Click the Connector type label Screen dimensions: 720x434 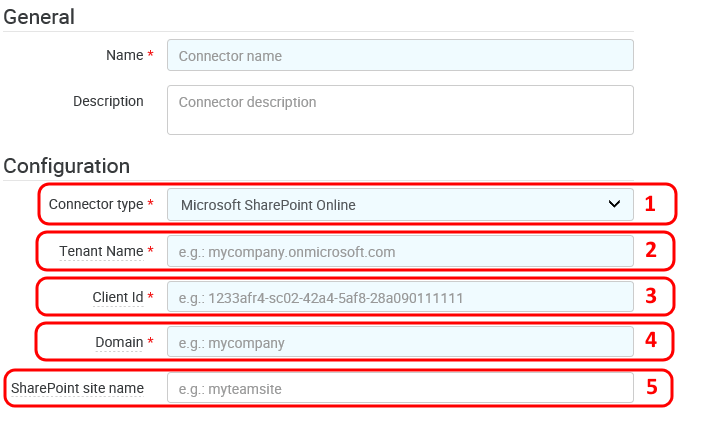coord(96,205)
